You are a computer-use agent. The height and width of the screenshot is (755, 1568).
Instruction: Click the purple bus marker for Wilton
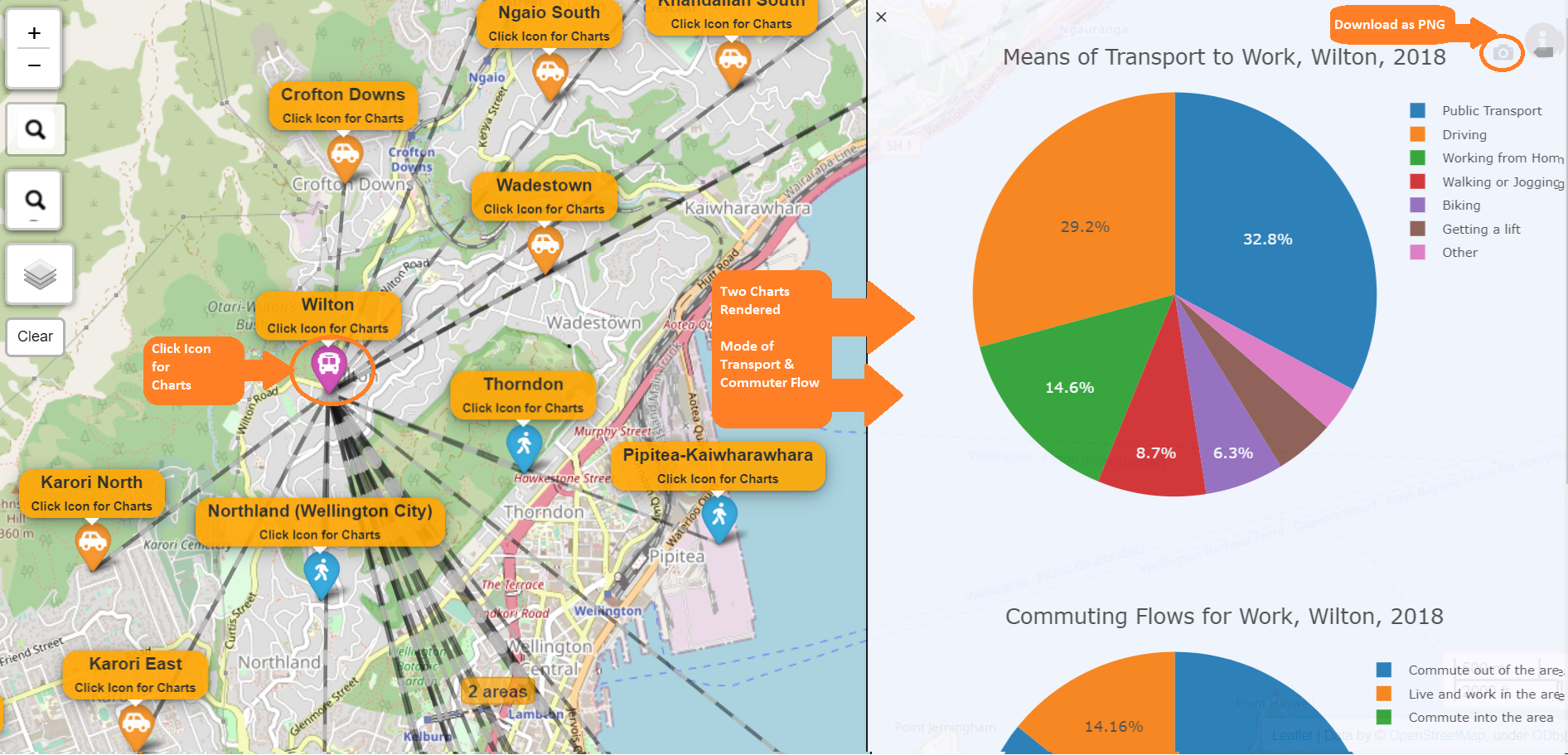329,365
